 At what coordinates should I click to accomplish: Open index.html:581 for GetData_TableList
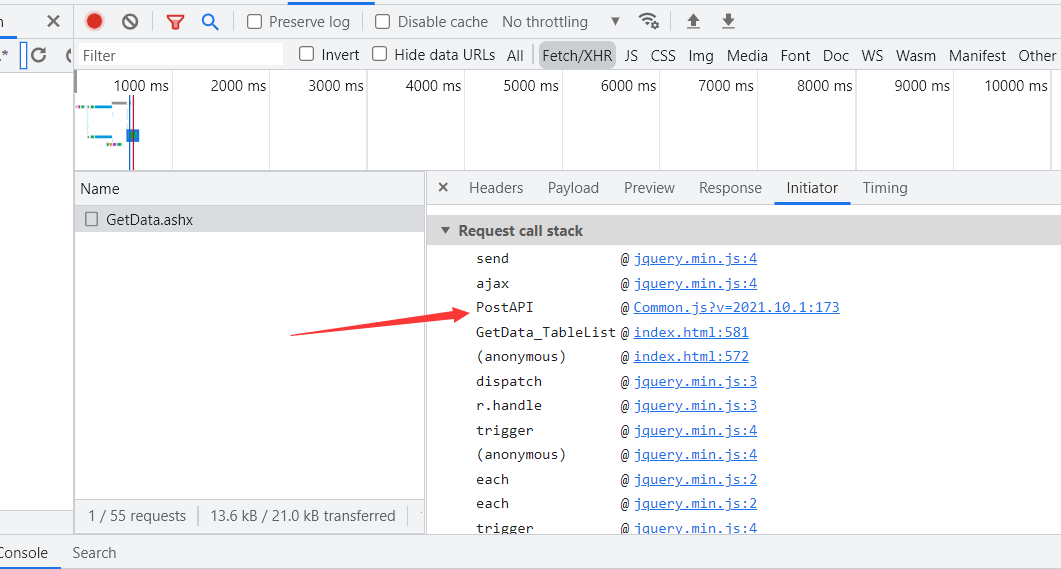point(691,332)
